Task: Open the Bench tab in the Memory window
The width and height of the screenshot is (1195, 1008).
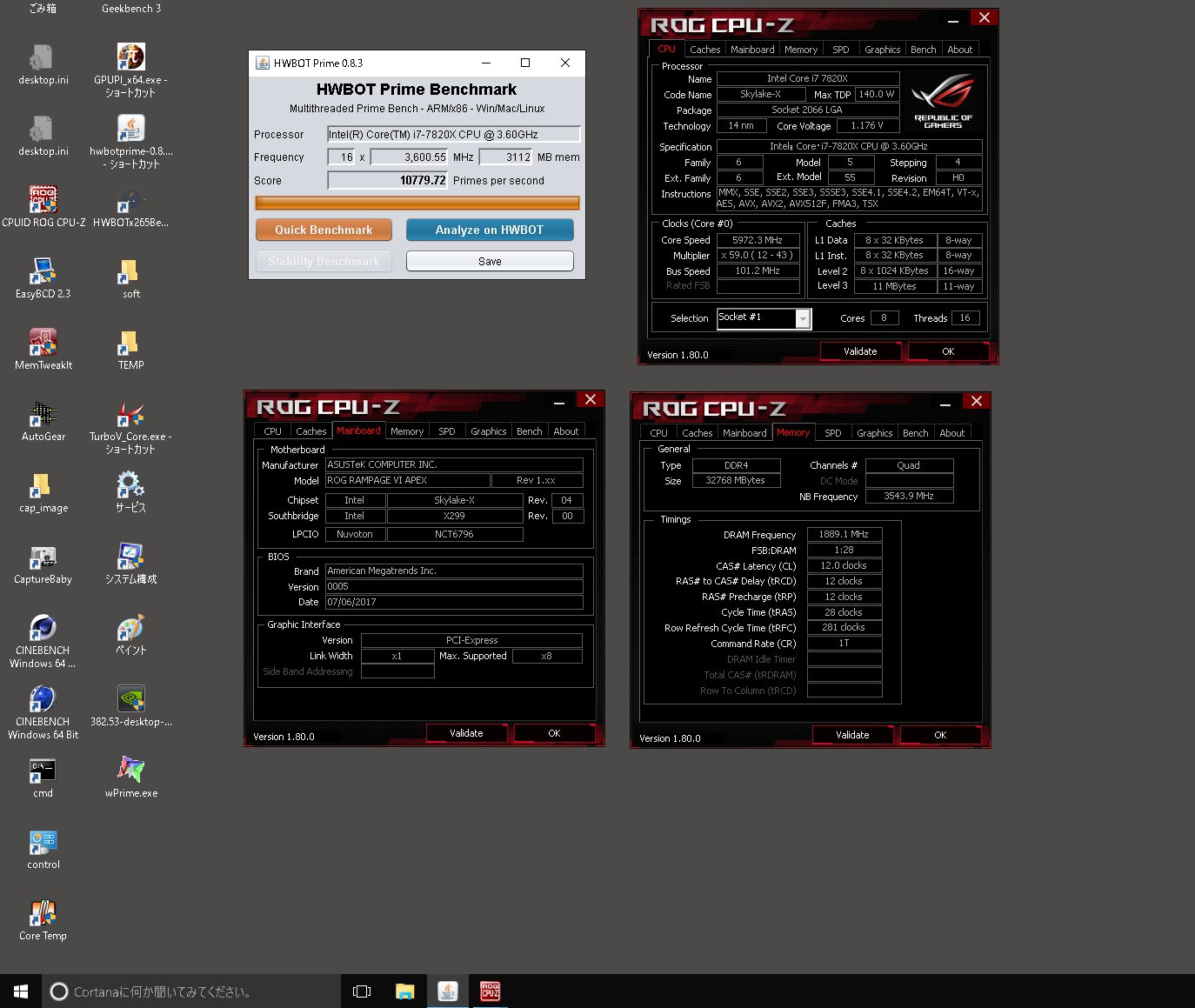Action: pyautogui.click(x=915, y=433)
